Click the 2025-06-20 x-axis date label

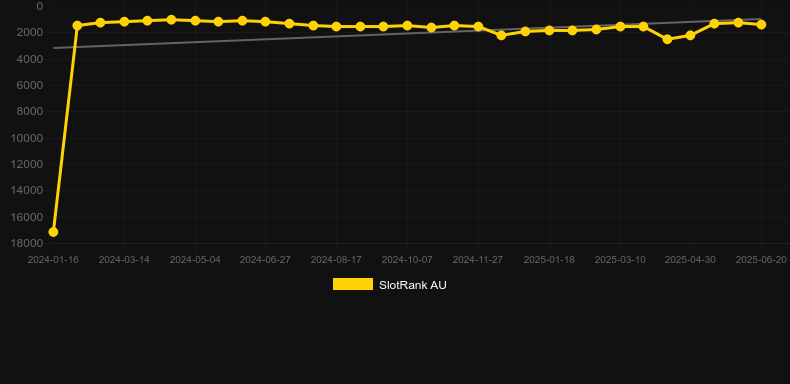[x=761, y=260]
